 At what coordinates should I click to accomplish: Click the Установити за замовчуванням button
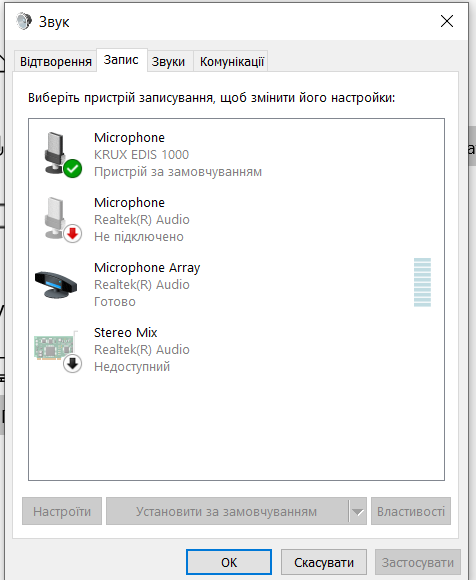[227, 511]
